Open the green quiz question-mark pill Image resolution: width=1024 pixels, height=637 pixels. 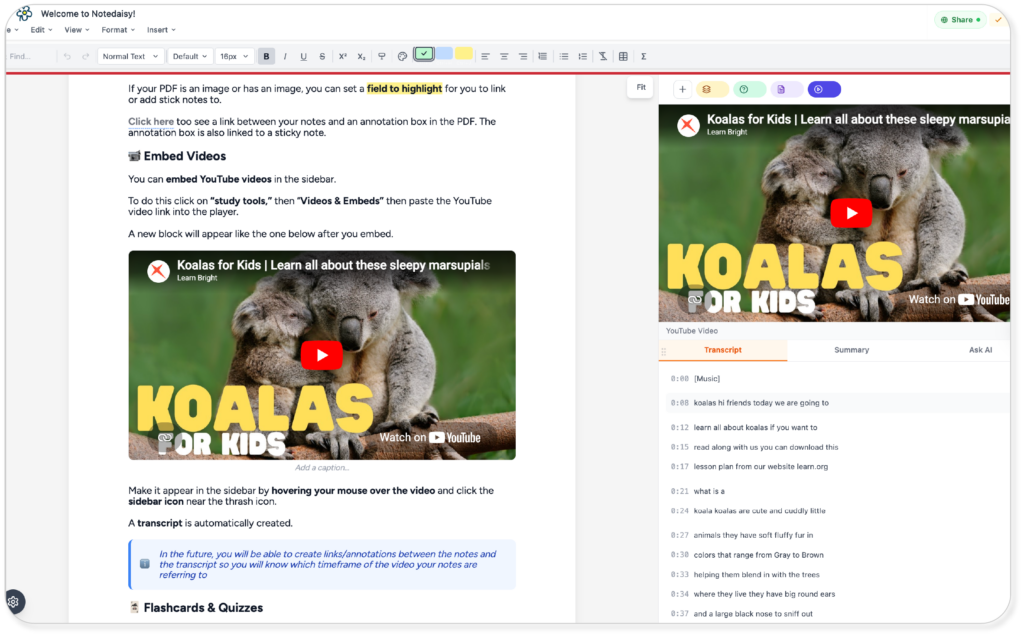pyautogui.click(x=749, y=90)
